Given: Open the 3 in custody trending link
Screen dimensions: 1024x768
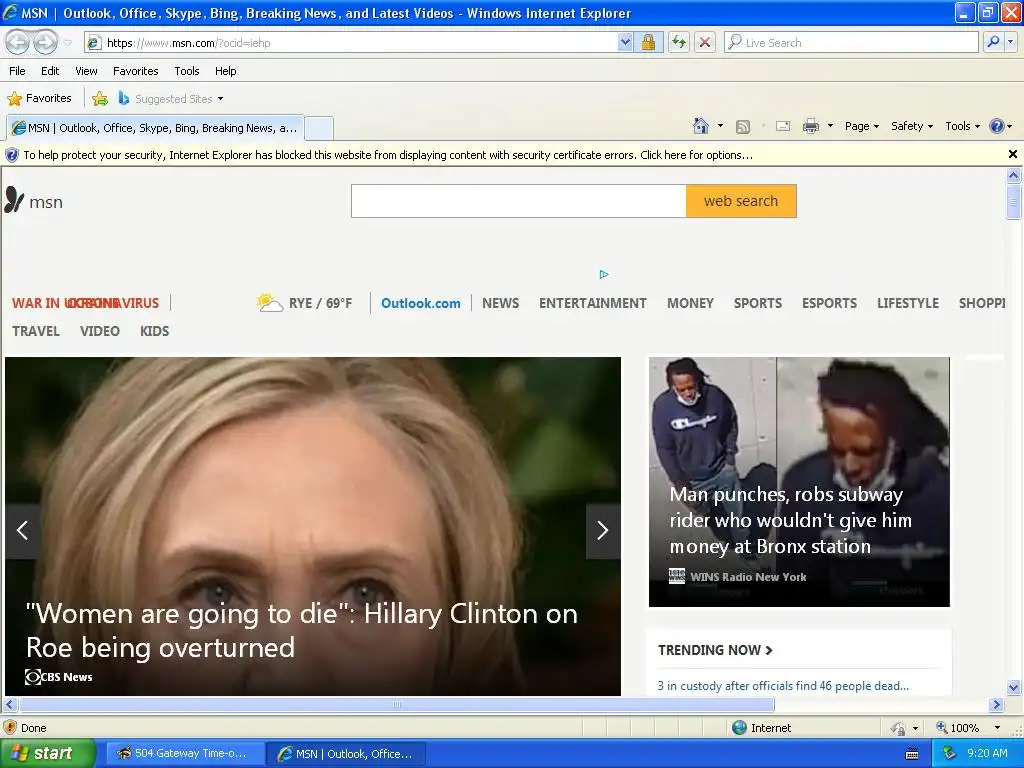Looking at the screenshot, I should point(783,686).
